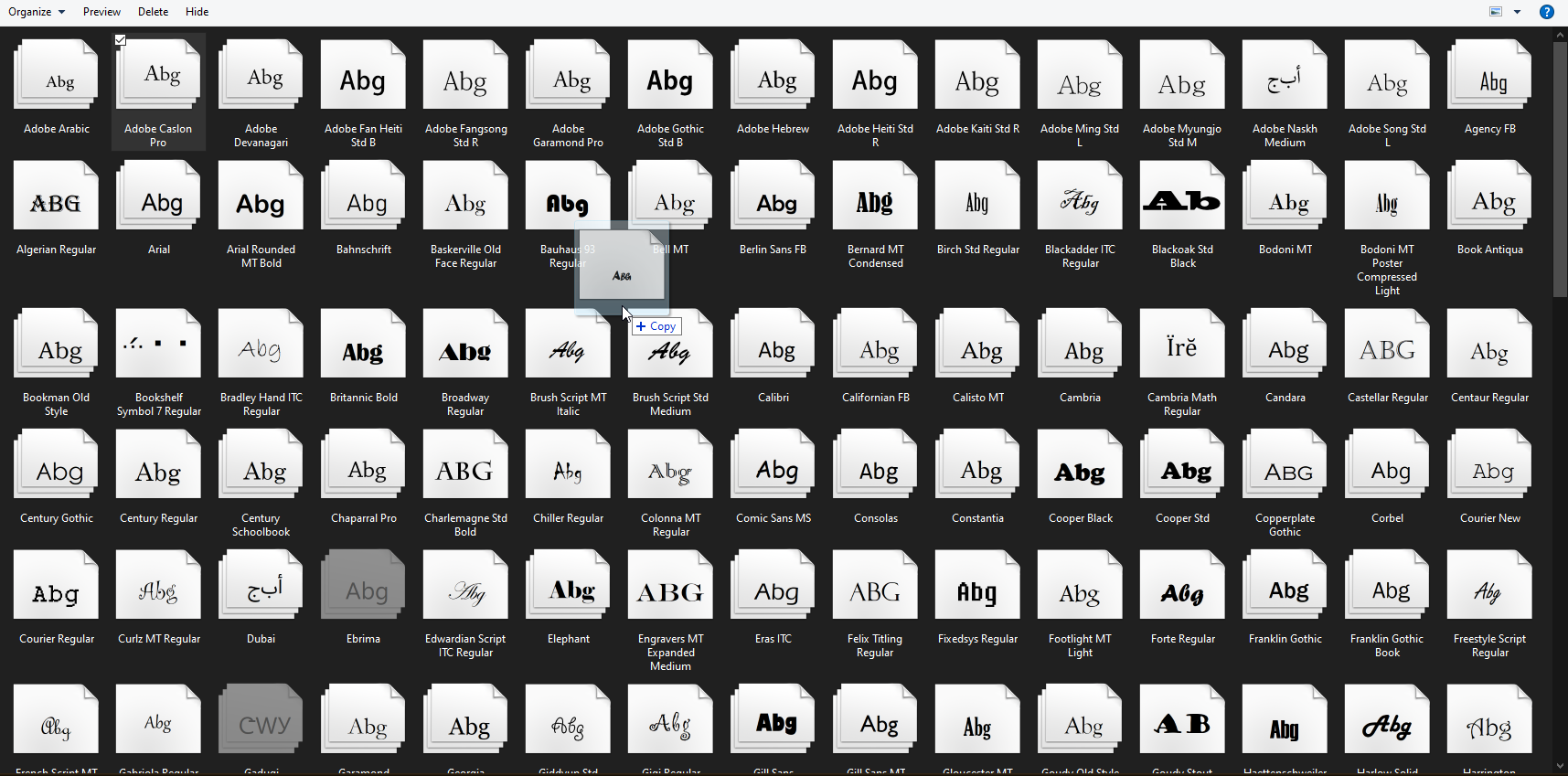Open Help with the question mark icon
1568x776 pixels.
(1547, 12)
